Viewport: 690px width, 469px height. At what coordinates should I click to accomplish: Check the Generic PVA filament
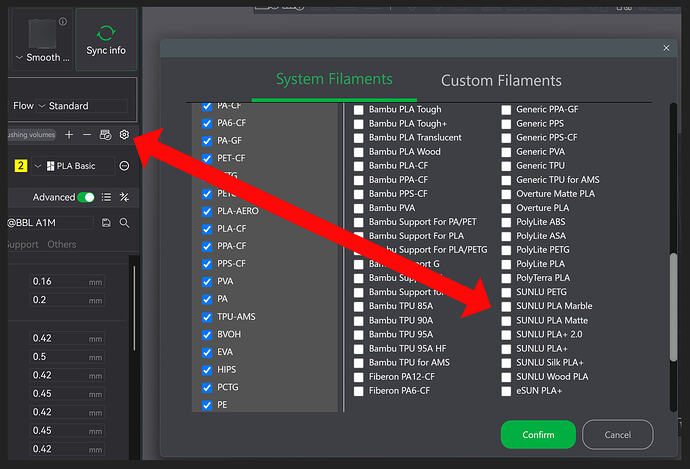pyautogui.click(x=506, y=152)
